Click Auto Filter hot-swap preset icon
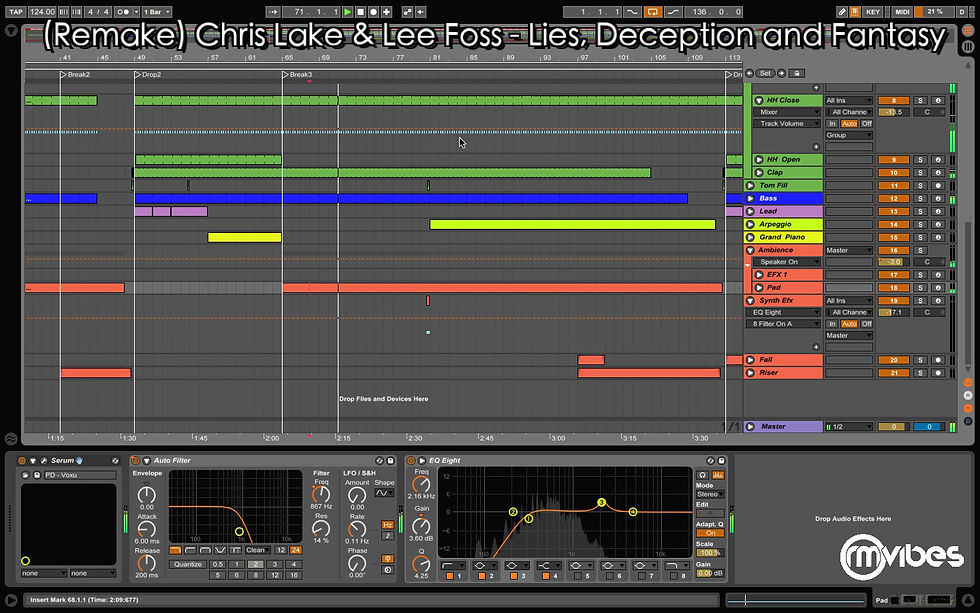The image size is (980, 613). 379,461
